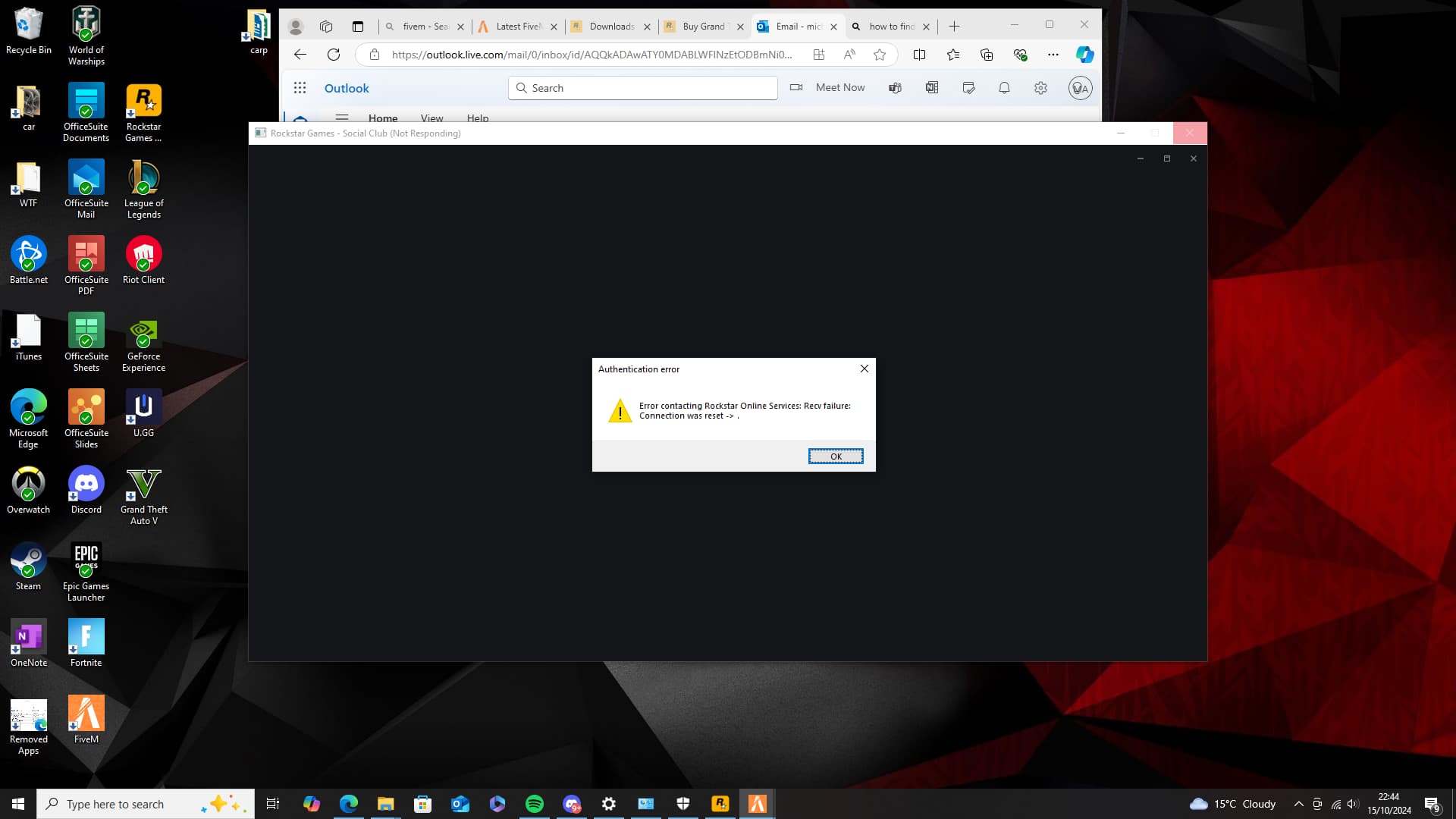Screen dimensions: 1456x819
Task: Select the Fortnite desktop icon
Action: coord(86,643)
